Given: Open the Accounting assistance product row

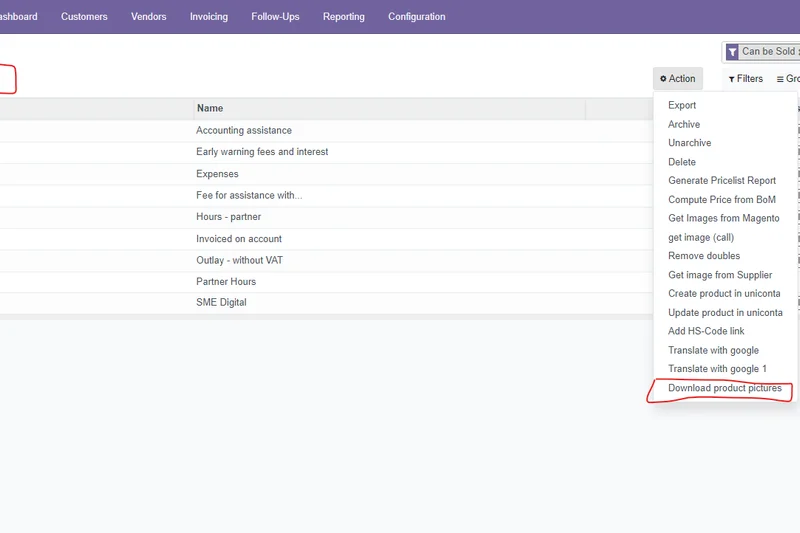Looking at the screenshot, I should tap(327, 131).
